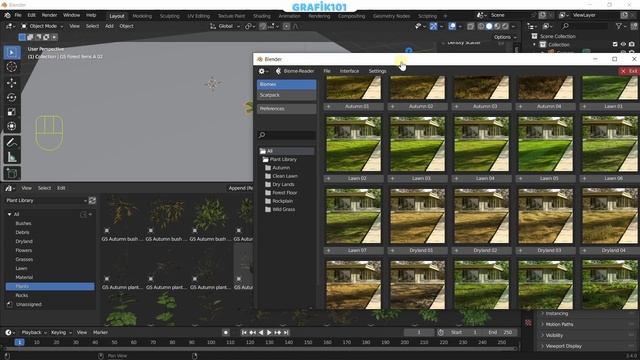Add a new workspace tab with plus

coord(445,16)
